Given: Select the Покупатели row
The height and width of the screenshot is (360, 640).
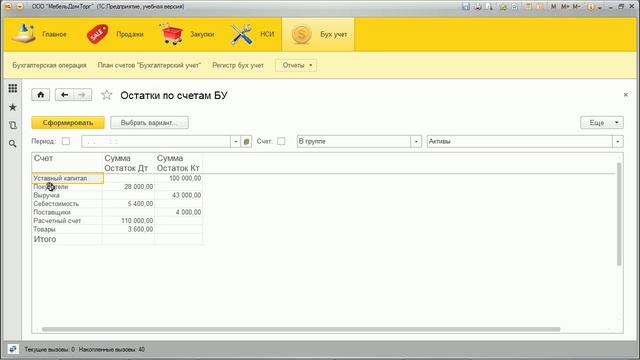Looking at the screenshot, I should (x=67, y=187).
